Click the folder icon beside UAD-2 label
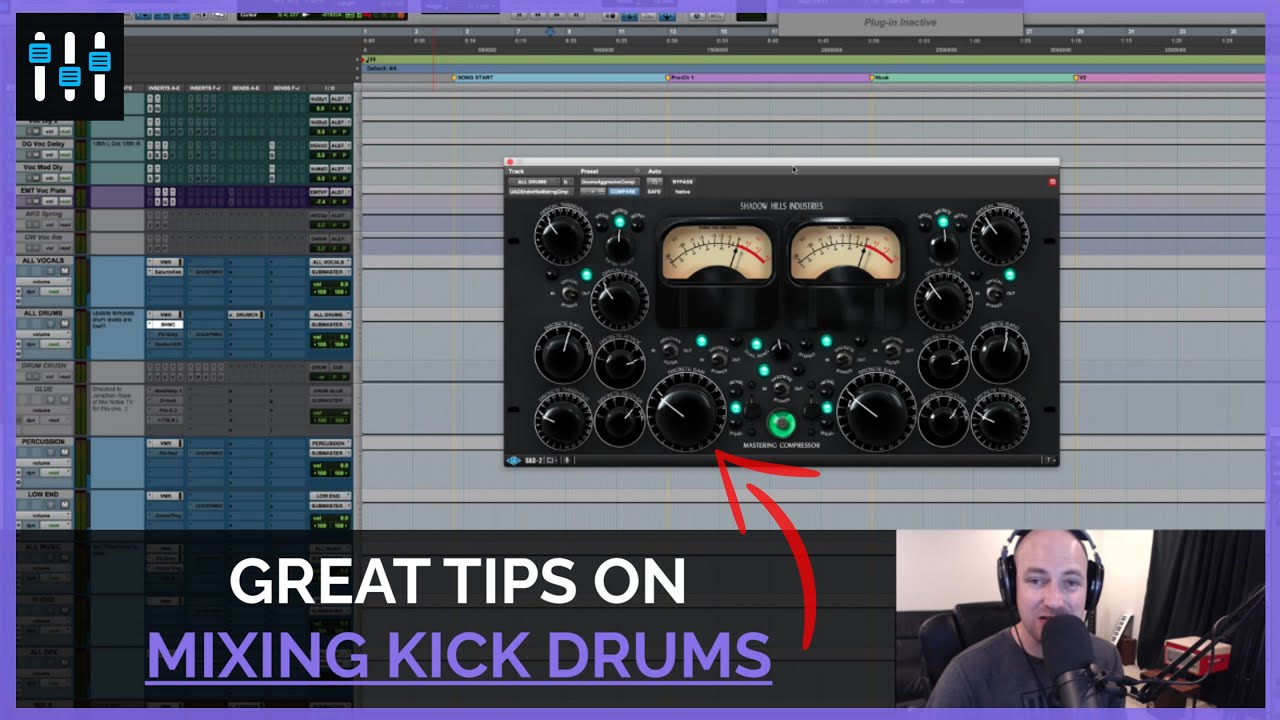Screen dimensions: 1280x720 point(551,460)
